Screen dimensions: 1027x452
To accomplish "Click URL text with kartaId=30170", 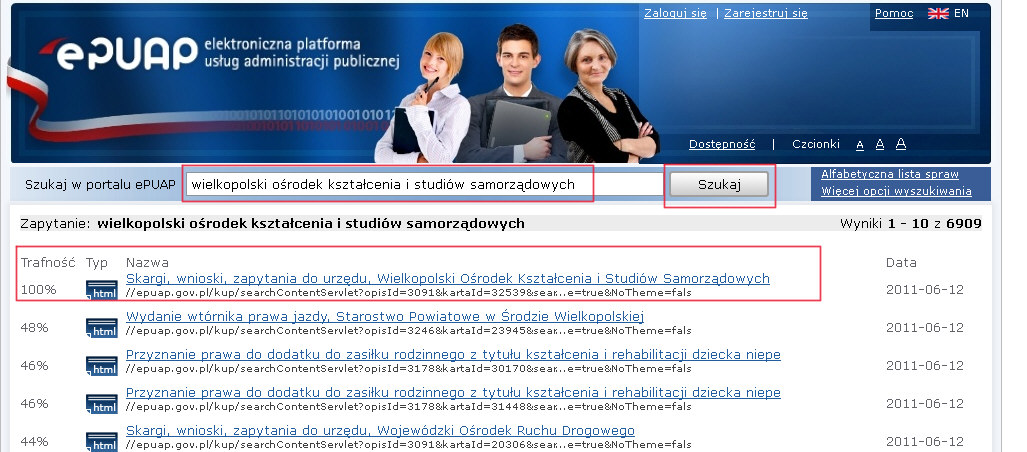I will pos(408,369).
